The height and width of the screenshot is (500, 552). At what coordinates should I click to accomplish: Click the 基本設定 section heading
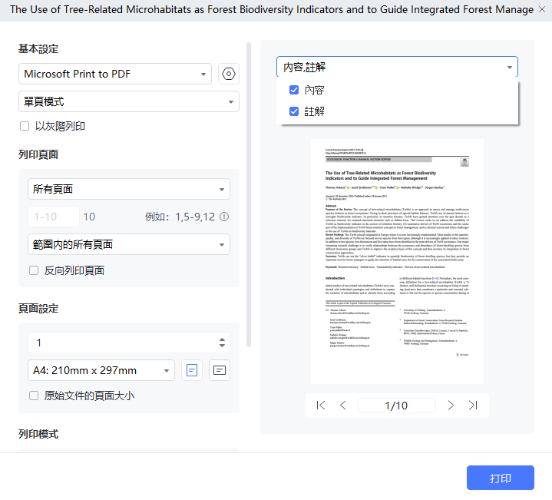pos(38,49)
